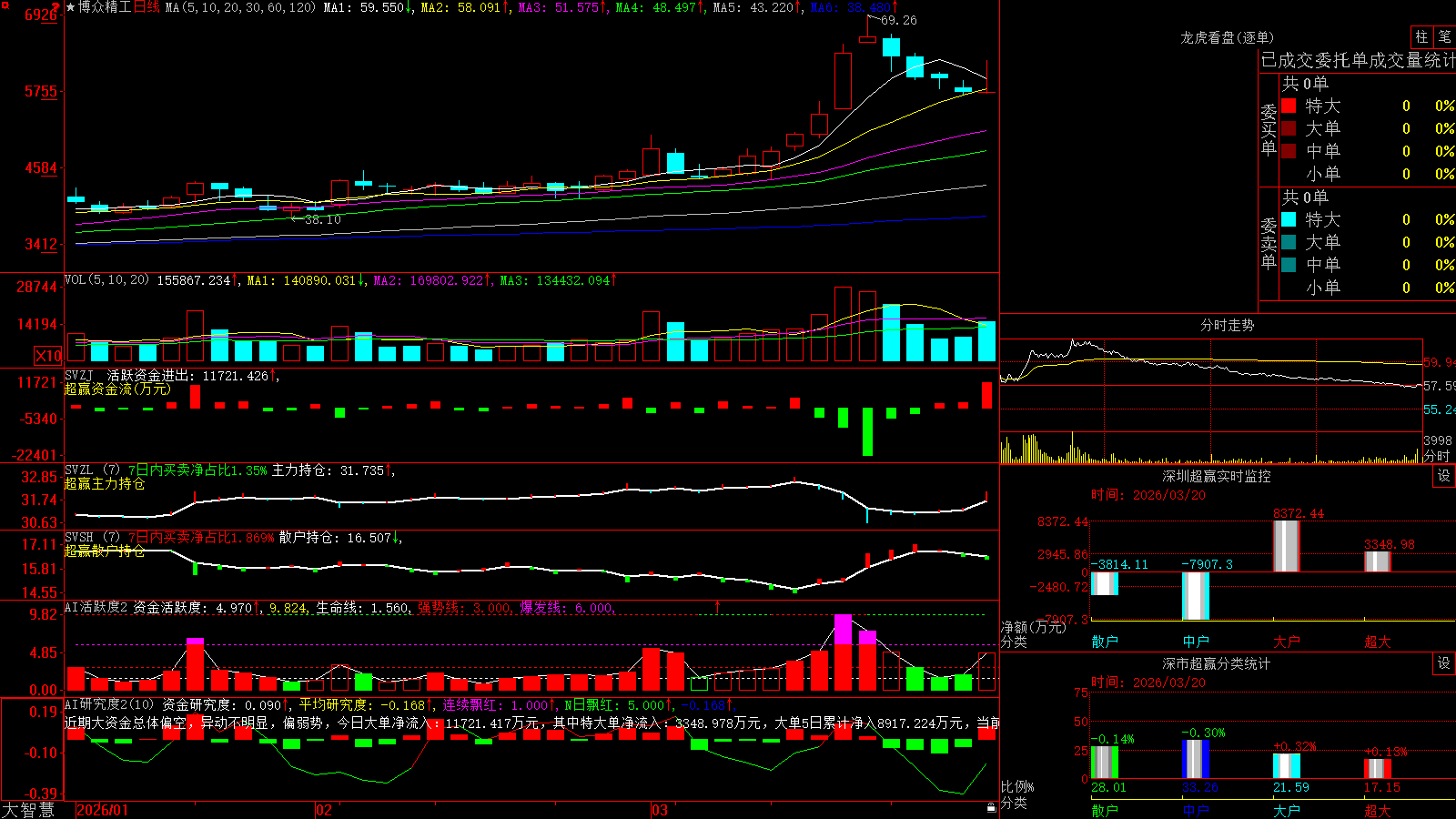Click the red 特大 buy-order color swatch
1456x819 pixels.
tap(1289, 106)
